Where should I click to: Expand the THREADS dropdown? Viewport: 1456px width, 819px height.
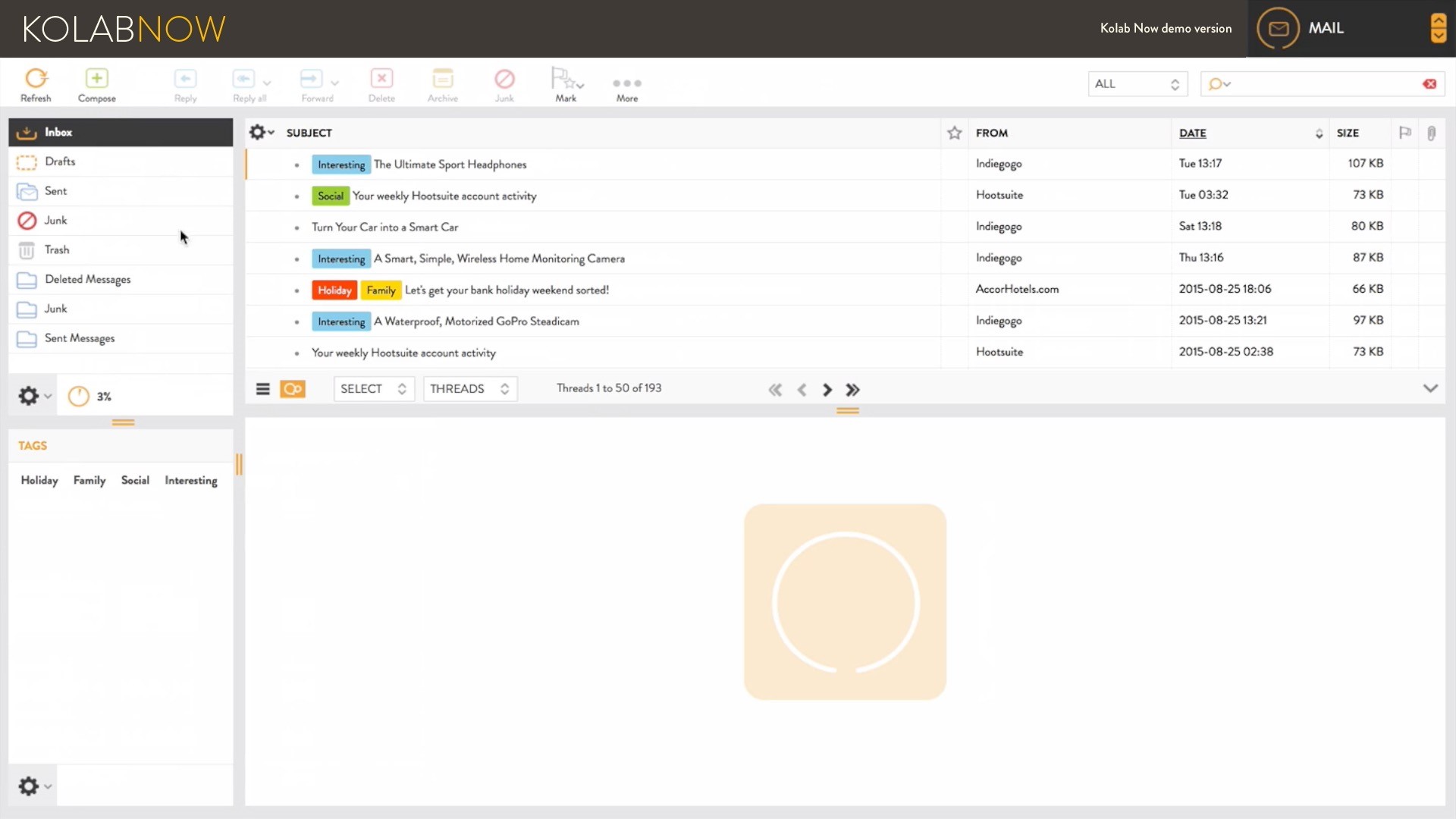[x=469, y=389]
